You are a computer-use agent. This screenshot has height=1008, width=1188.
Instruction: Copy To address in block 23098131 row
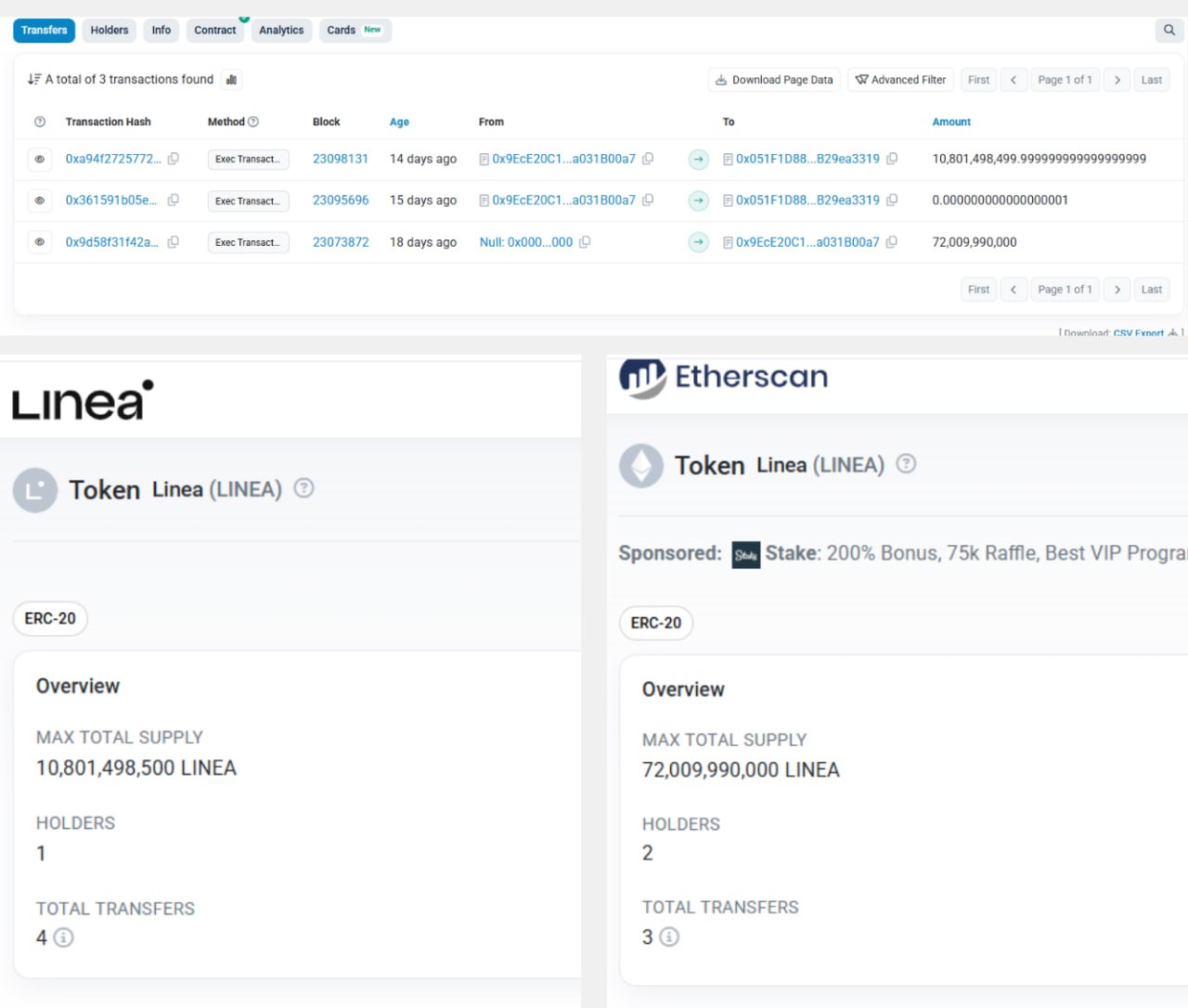892,159
